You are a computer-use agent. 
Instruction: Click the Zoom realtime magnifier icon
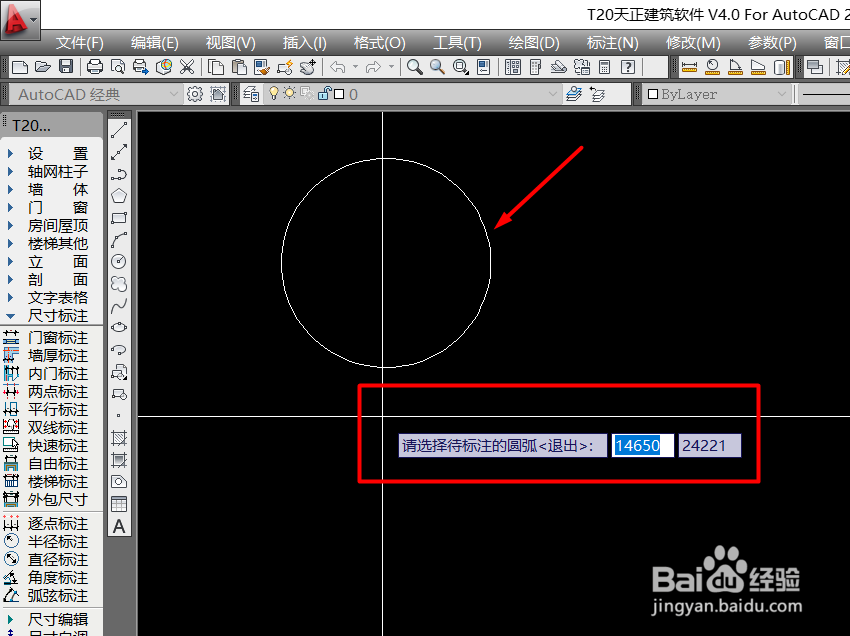pyautogui.click(x=415, y=67)
